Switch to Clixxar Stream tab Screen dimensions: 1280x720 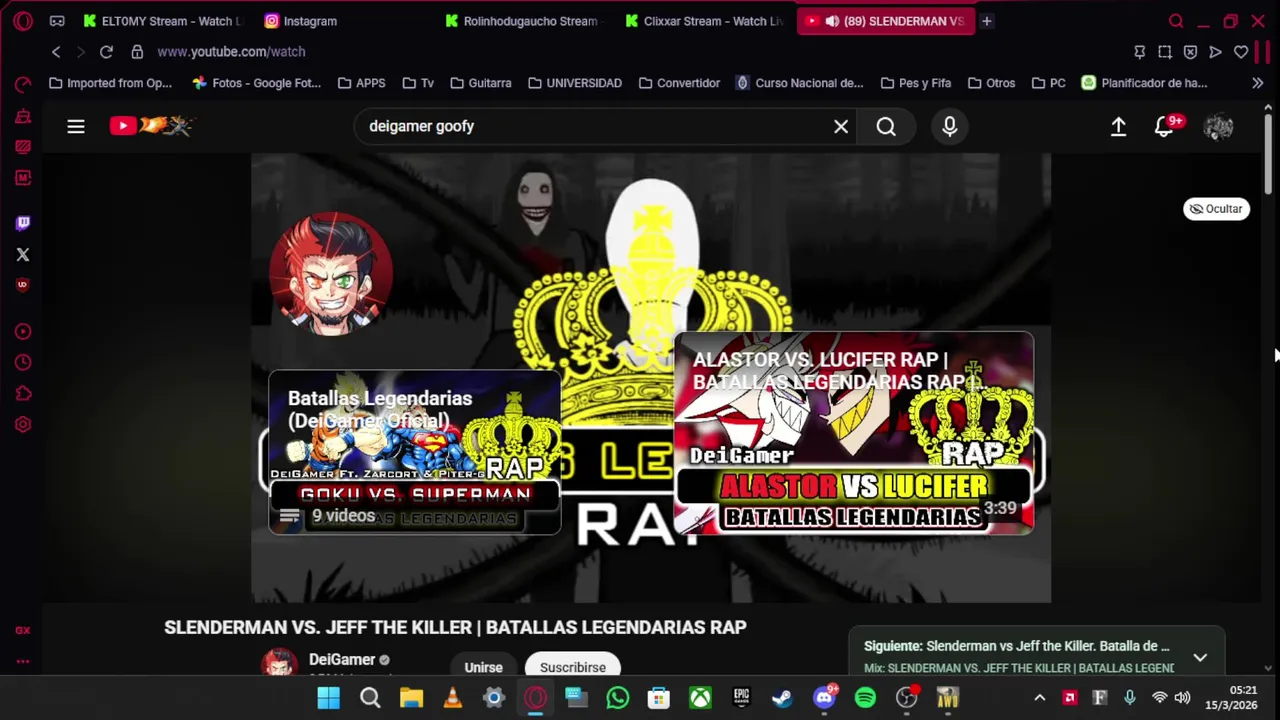pyautogui.click(x=704, y=21)
